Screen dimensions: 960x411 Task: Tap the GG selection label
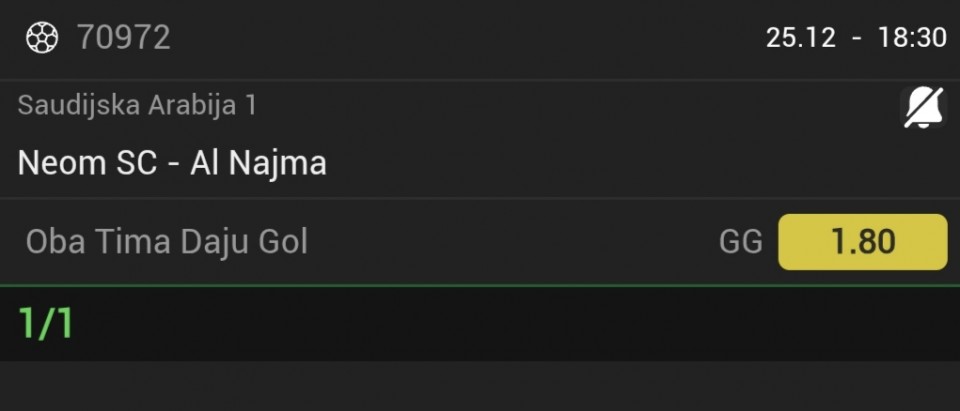[740, 242]
